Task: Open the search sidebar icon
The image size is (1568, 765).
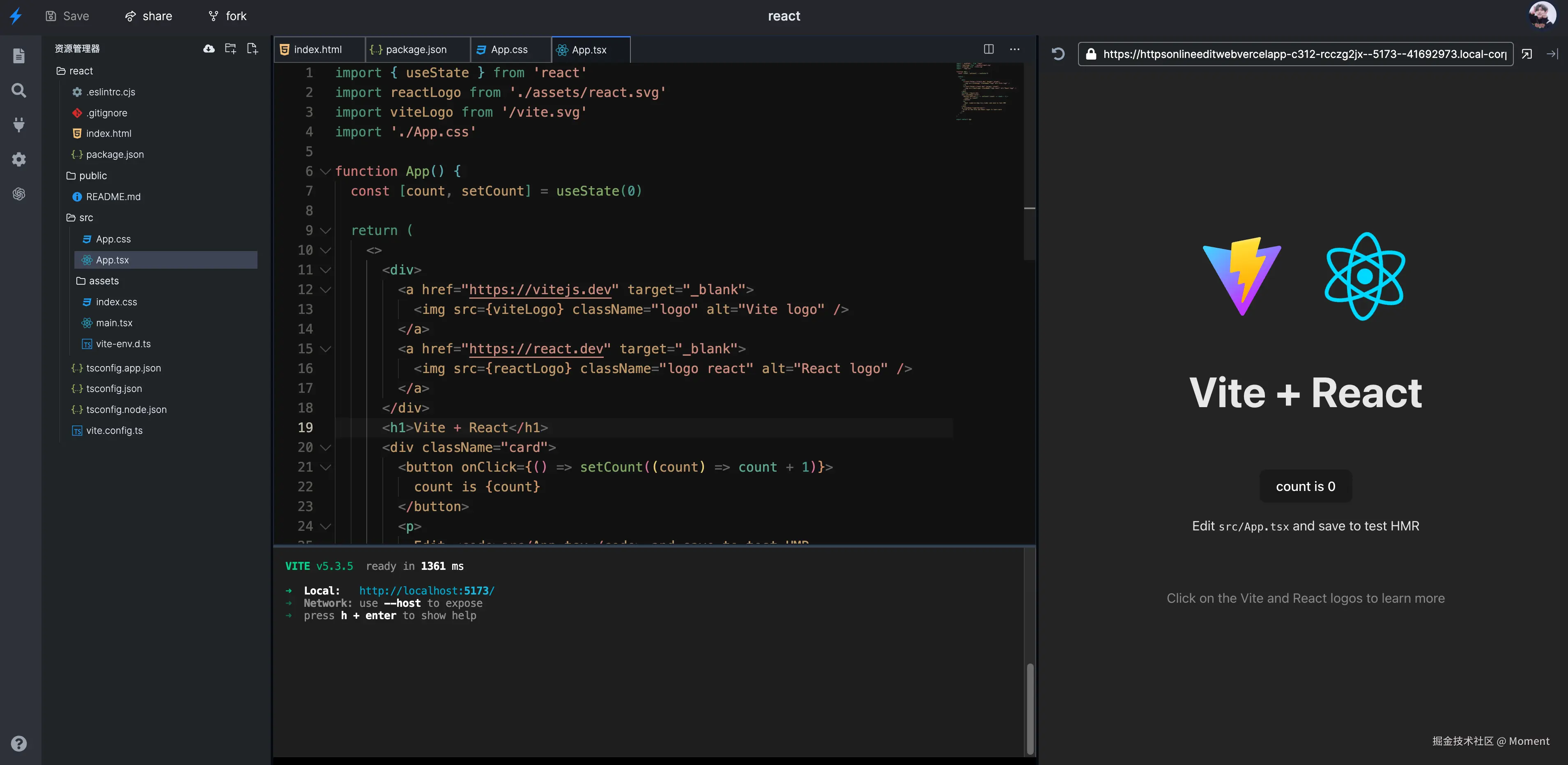Action: [x=19, y=91]
